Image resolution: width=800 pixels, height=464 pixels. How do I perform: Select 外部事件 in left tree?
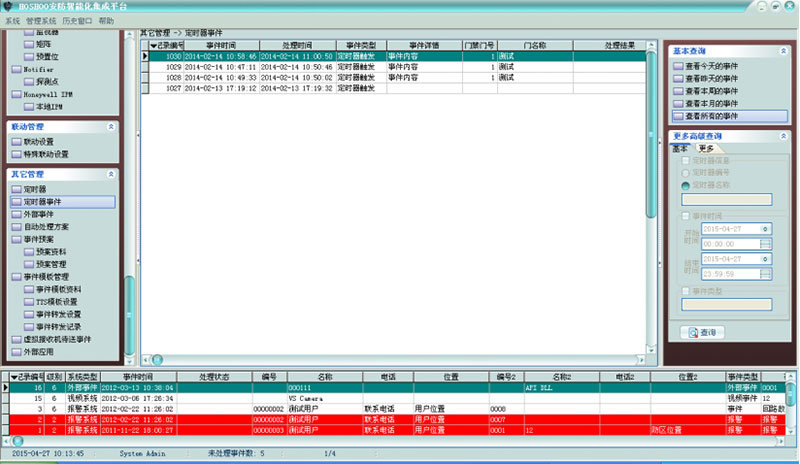click(38, 215)
